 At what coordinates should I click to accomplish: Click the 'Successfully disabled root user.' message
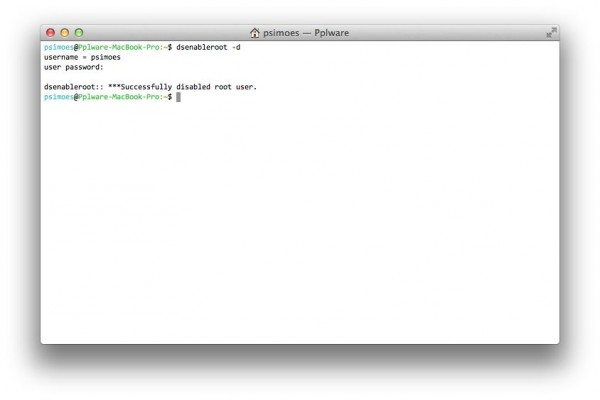point(189,87)
